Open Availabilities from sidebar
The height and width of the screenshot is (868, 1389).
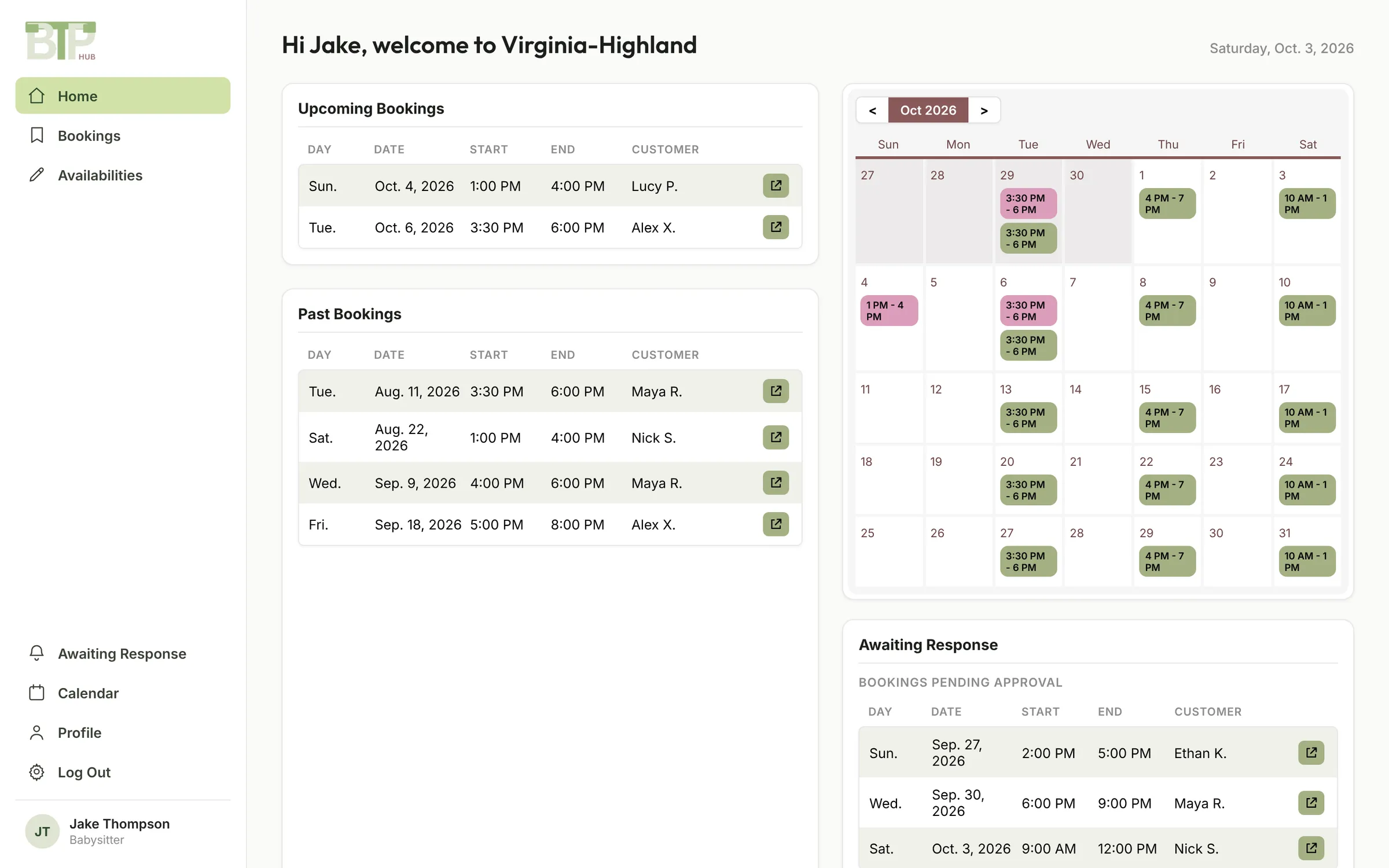click(x=123, y=175)
